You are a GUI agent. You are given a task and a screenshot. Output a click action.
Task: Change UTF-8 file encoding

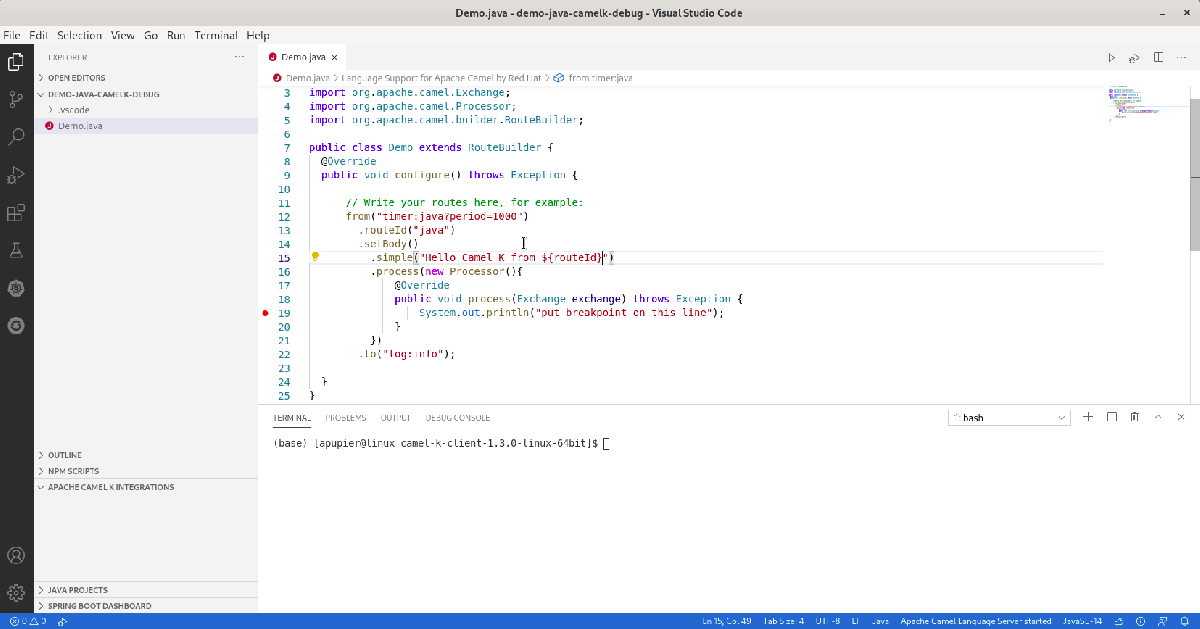829,621
